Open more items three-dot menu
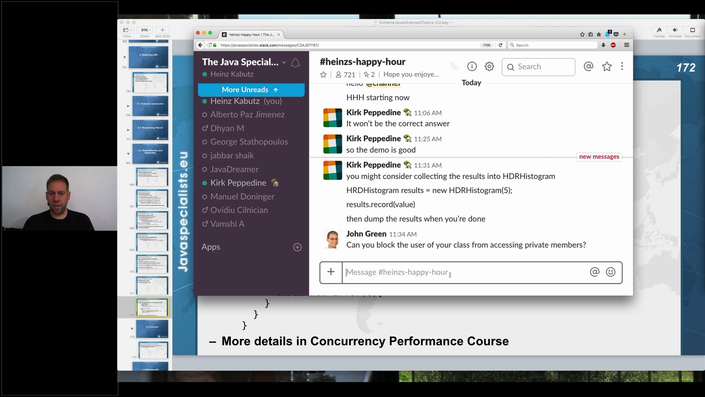Viewport: 705px width, 397px height. (x=622, y=67)
